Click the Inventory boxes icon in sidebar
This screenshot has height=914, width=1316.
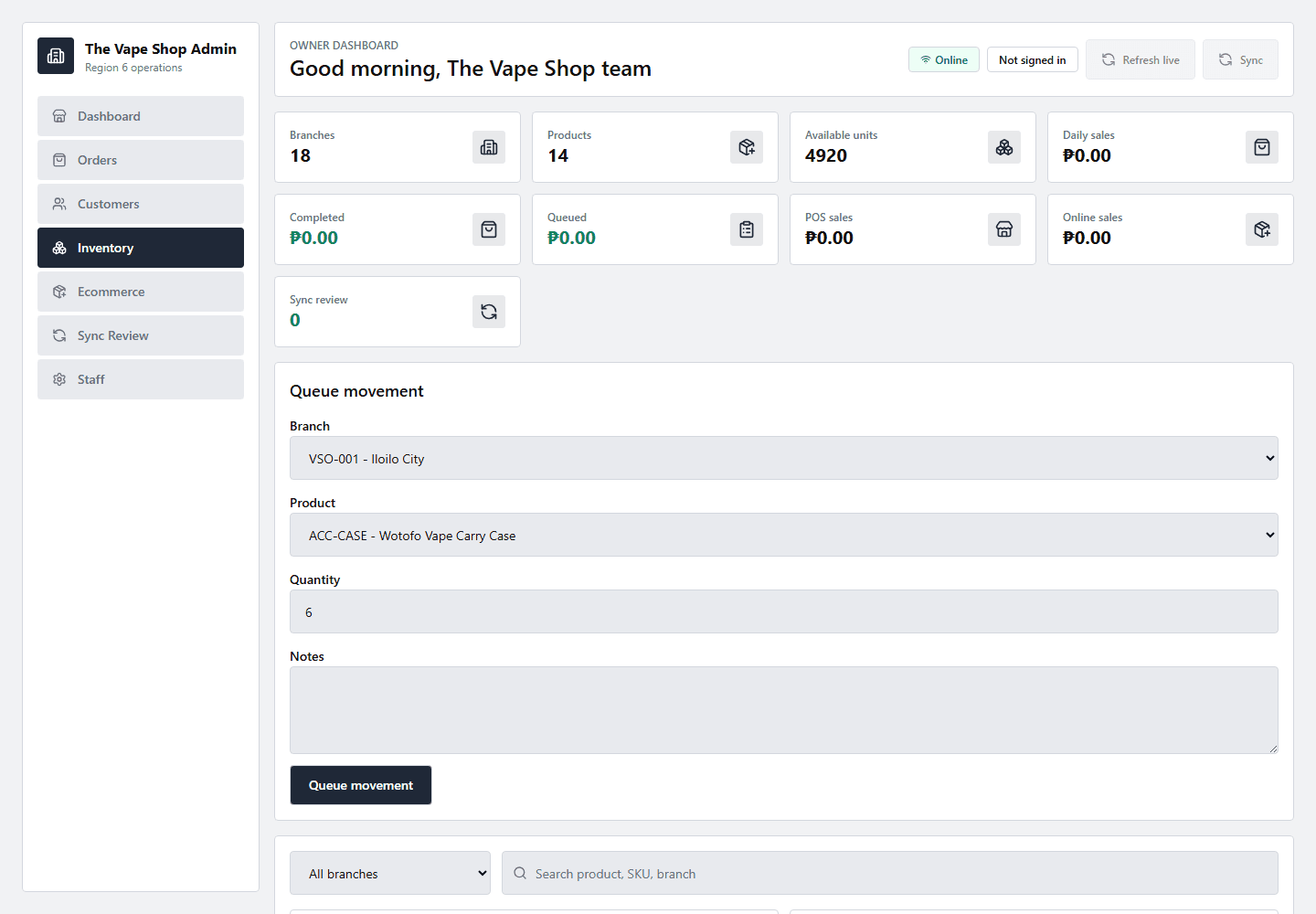click(59, 248)
